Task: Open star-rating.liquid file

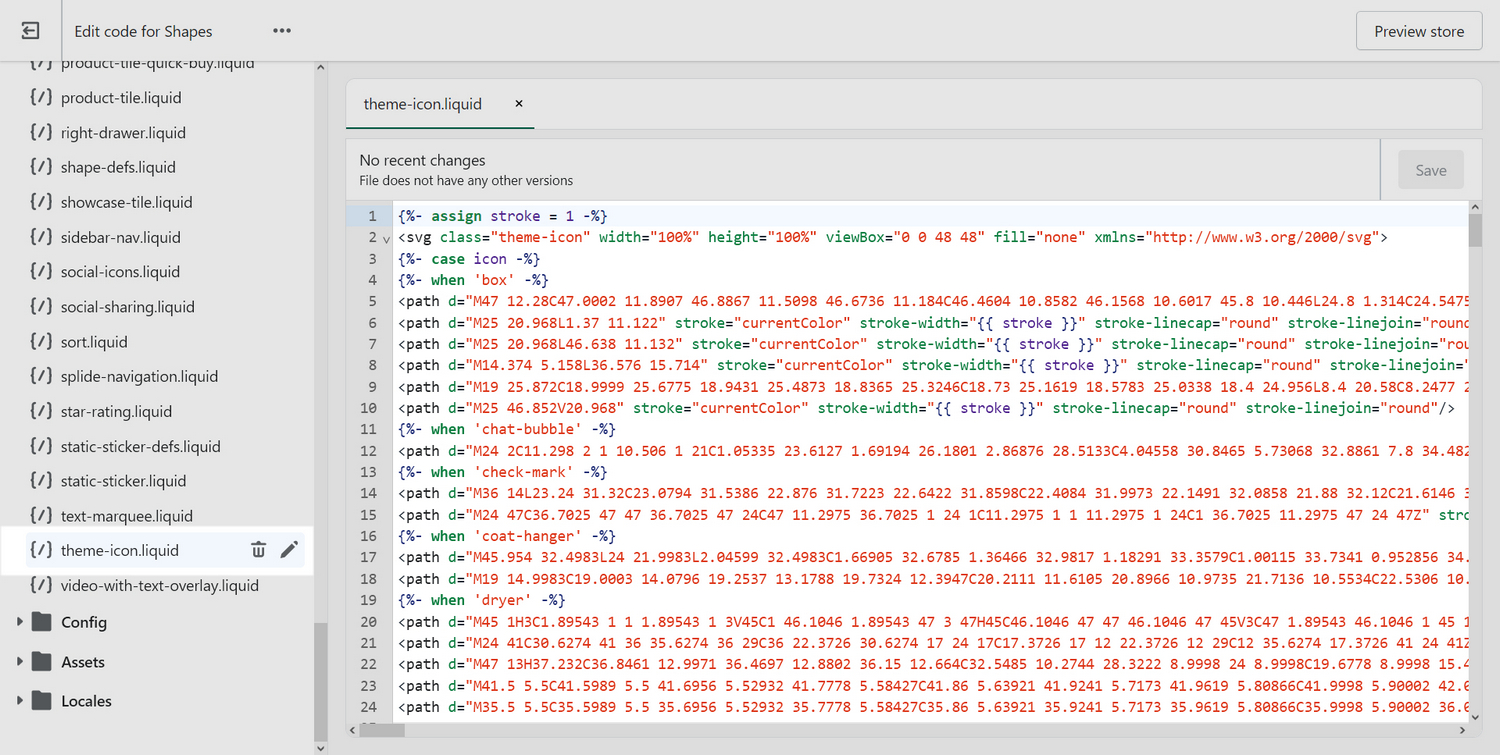Action: [116, 411]
